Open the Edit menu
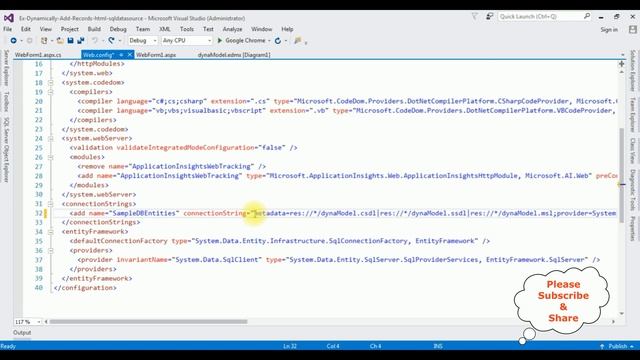Image resolution: width=640 pixels, height=360 pixels. point(26,29)
